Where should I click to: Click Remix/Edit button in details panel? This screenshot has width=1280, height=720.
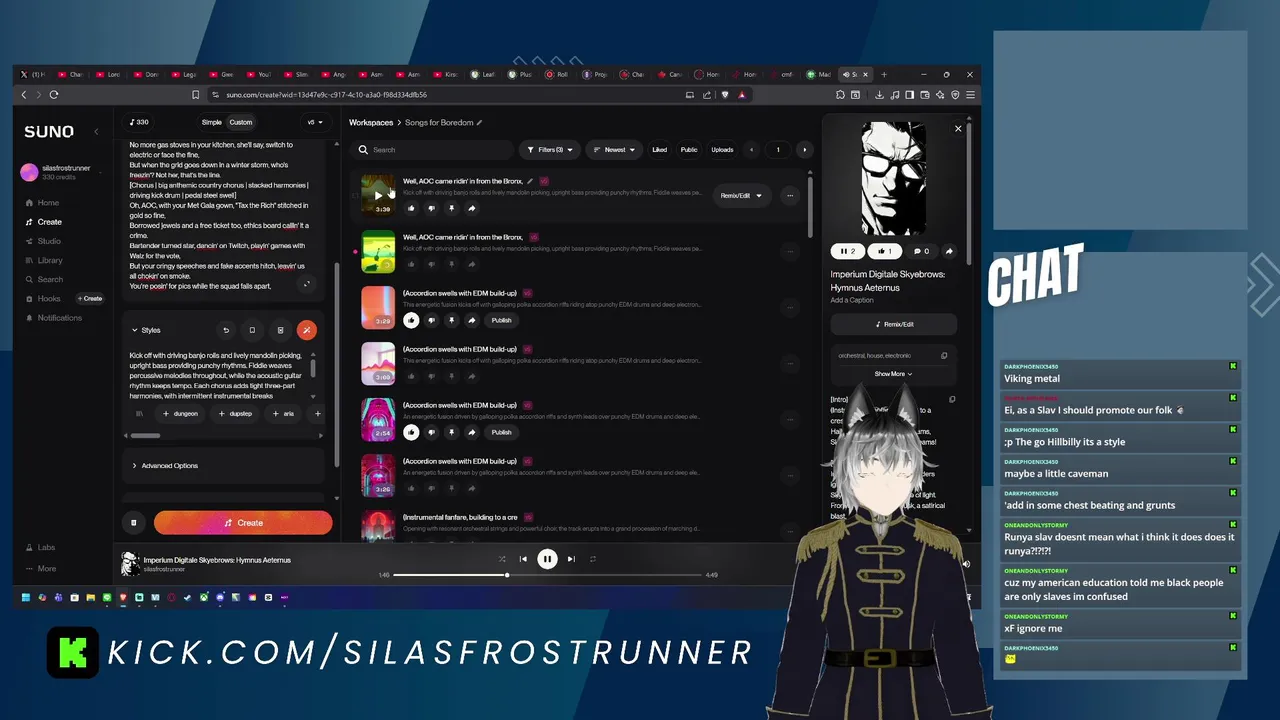click(x=894, y=324)
